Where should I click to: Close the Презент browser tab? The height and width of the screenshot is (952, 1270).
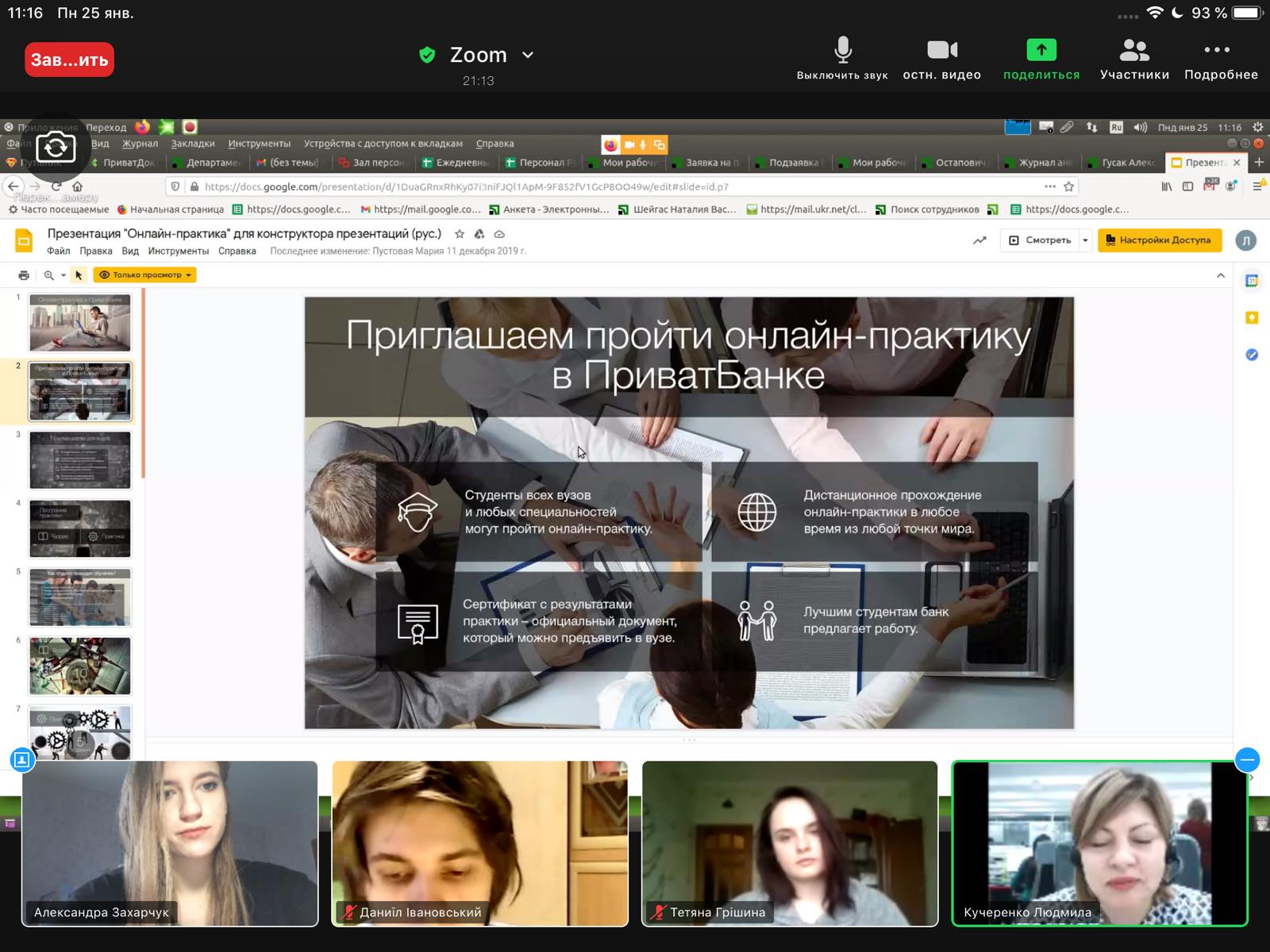(1237, 163)
